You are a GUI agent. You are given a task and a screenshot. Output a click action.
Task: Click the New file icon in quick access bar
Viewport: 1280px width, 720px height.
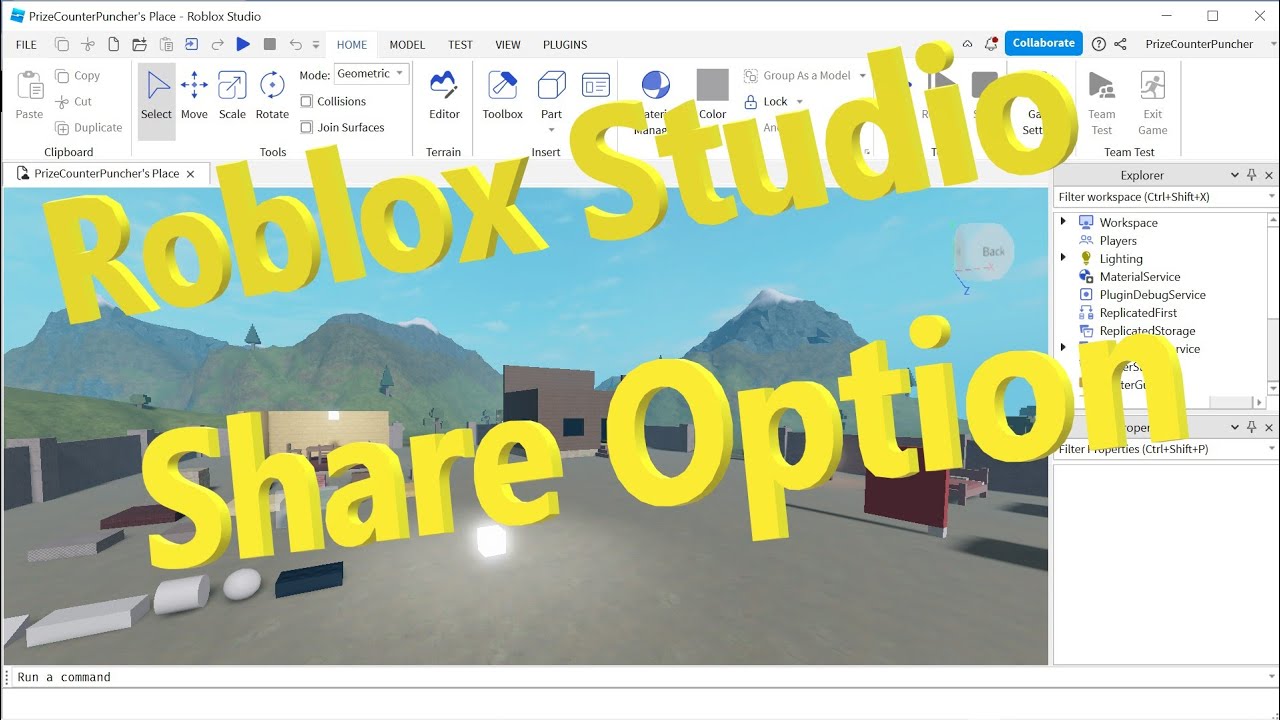[113, 44]
